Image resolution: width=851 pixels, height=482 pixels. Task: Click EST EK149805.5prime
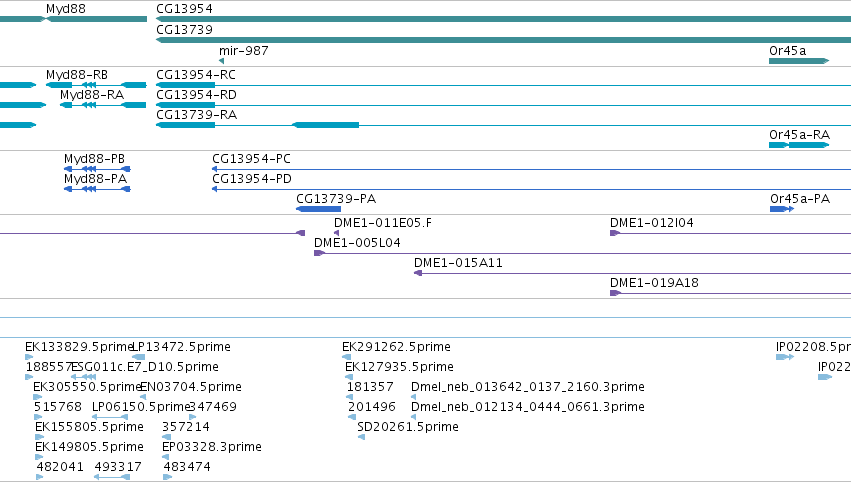[90, 447]
